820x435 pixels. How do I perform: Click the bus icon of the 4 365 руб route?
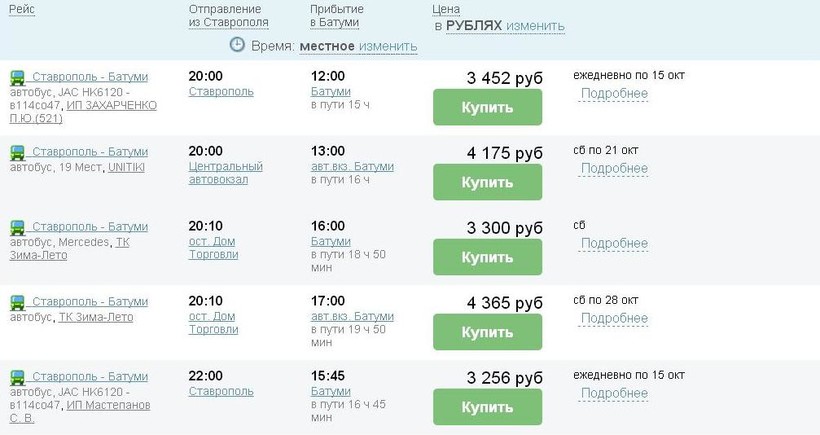click(17, 303)
